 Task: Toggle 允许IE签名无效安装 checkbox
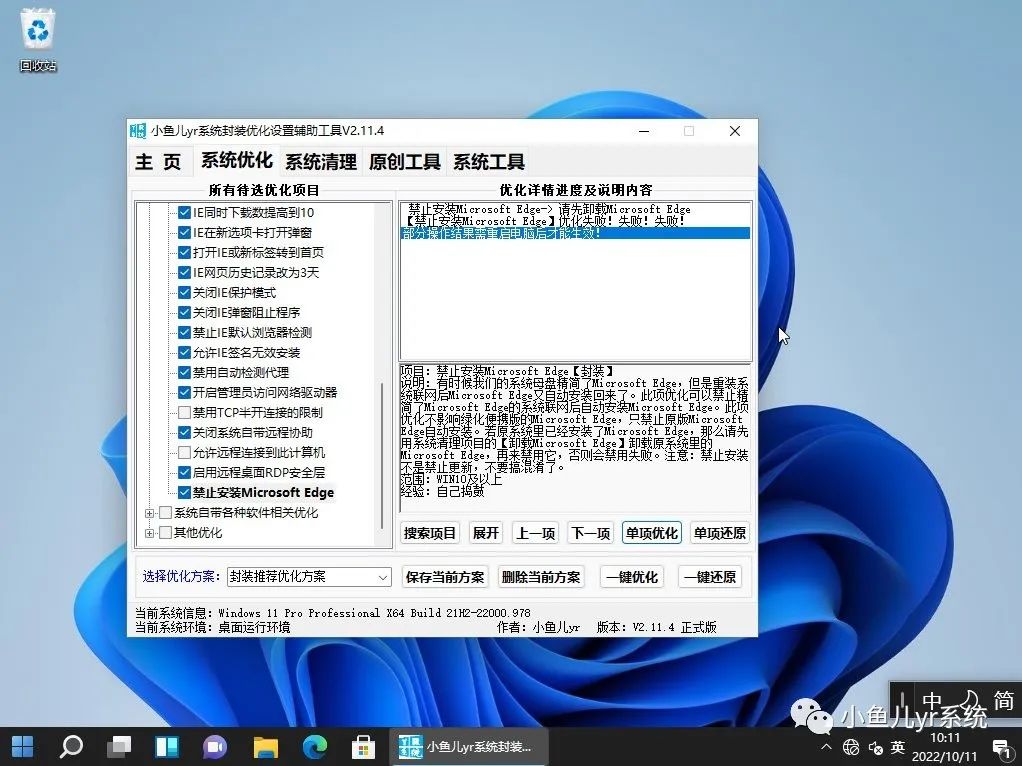pos(184,353)
